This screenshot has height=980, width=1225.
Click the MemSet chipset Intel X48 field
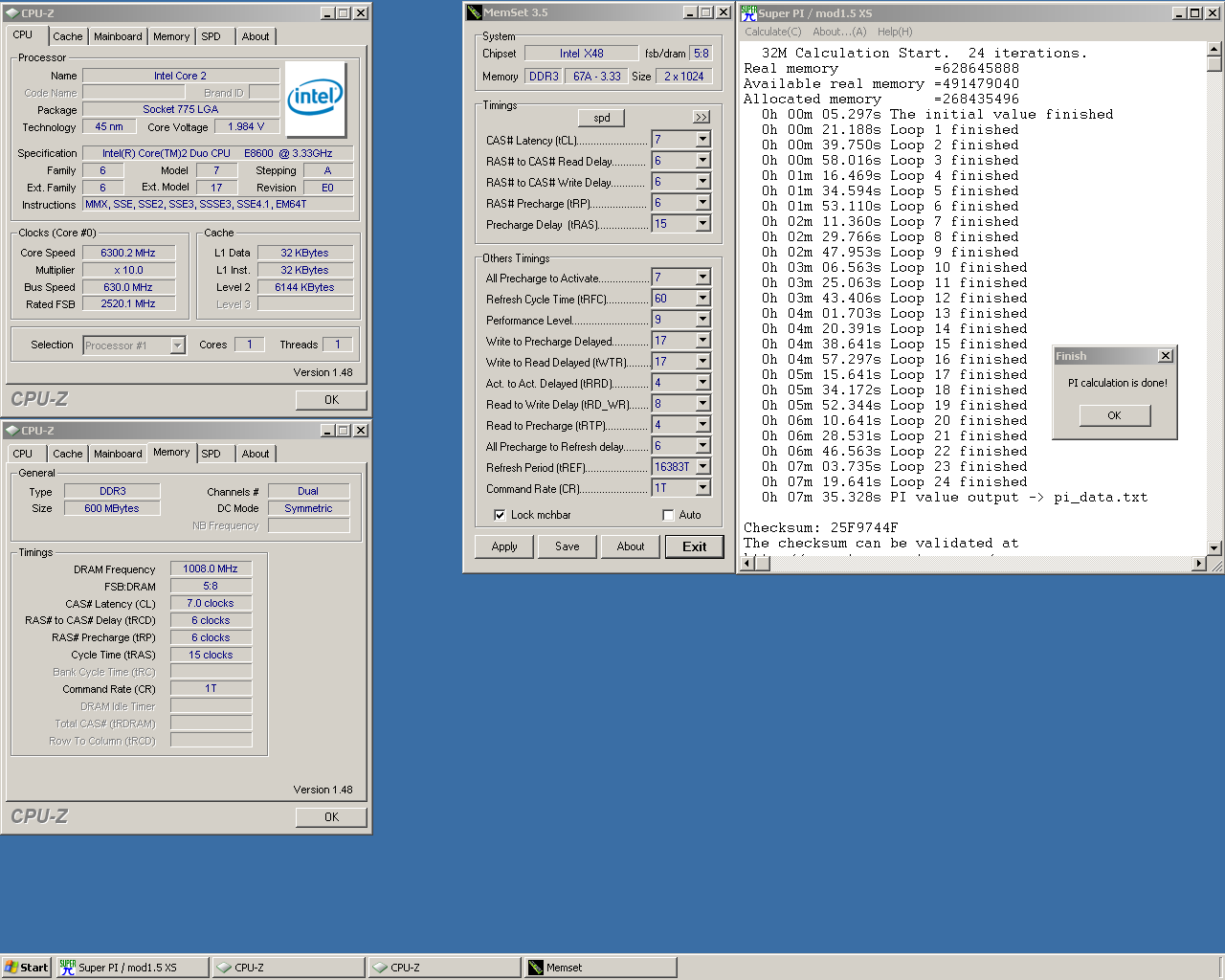581,54
